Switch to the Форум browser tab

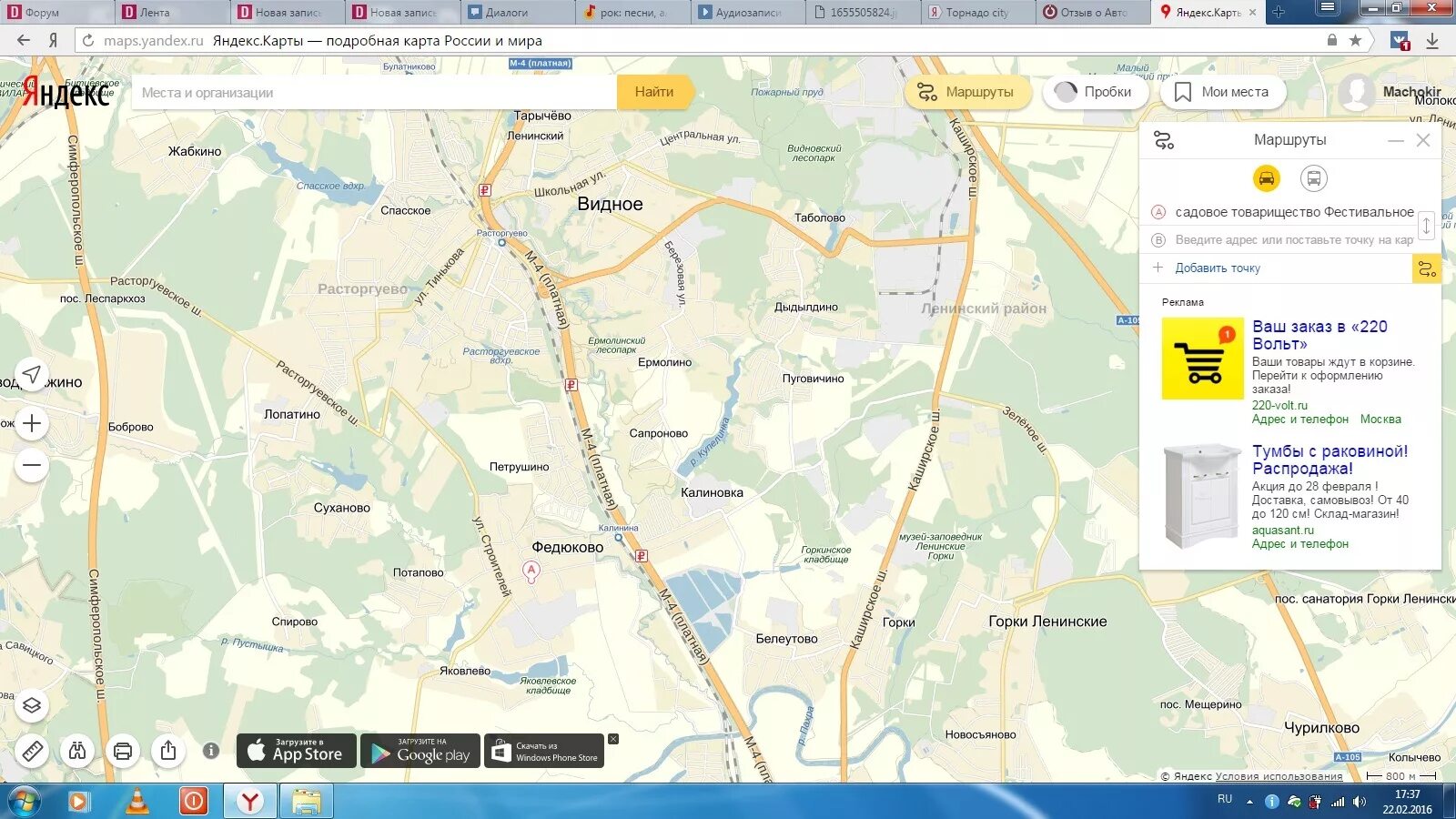click(x=57, y=13)
